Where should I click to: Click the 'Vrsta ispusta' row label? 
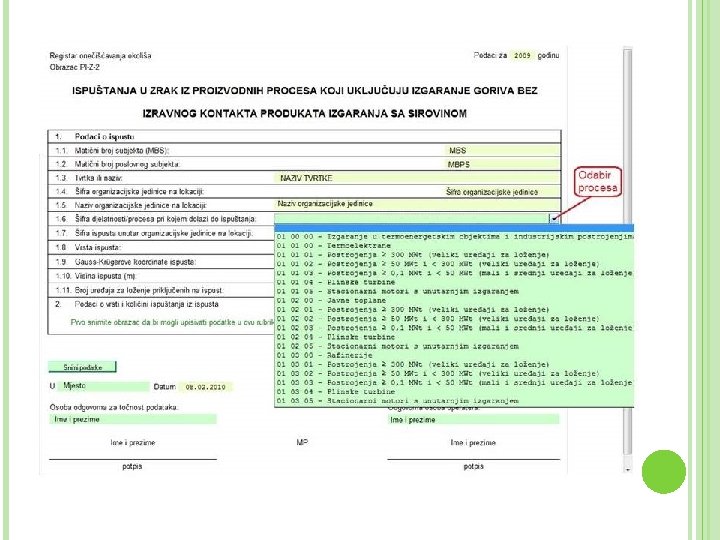point(98,248)
